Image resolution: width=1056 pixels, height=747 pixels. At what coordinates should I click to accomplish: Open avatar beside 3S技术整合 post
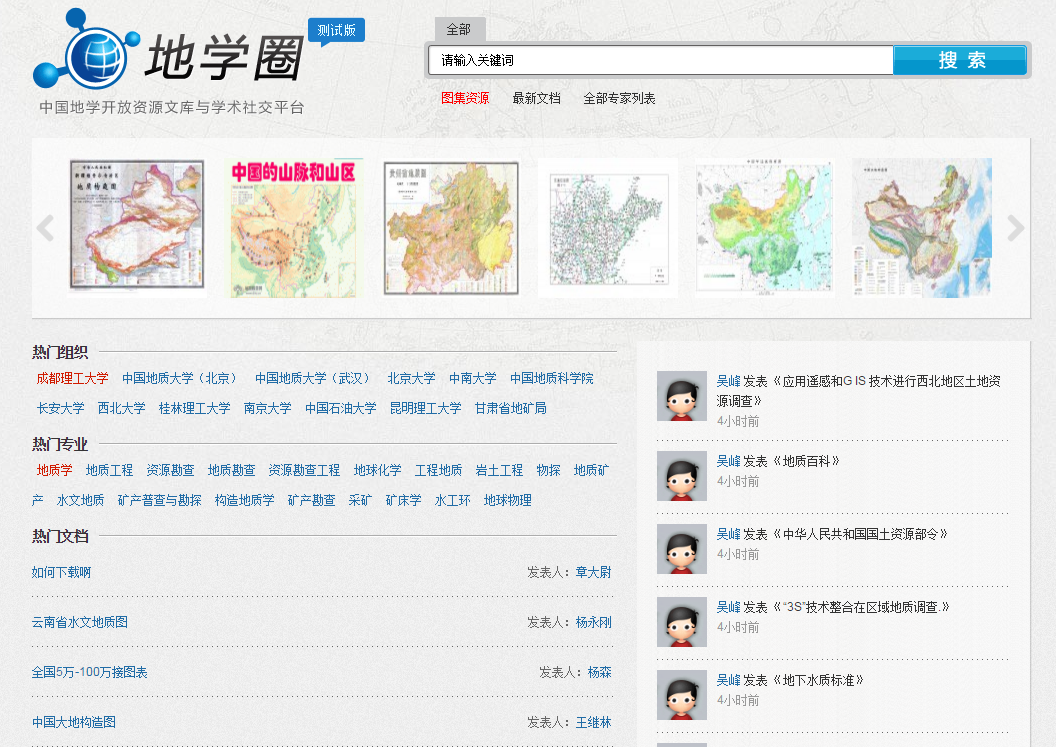[x=682, y=622]
